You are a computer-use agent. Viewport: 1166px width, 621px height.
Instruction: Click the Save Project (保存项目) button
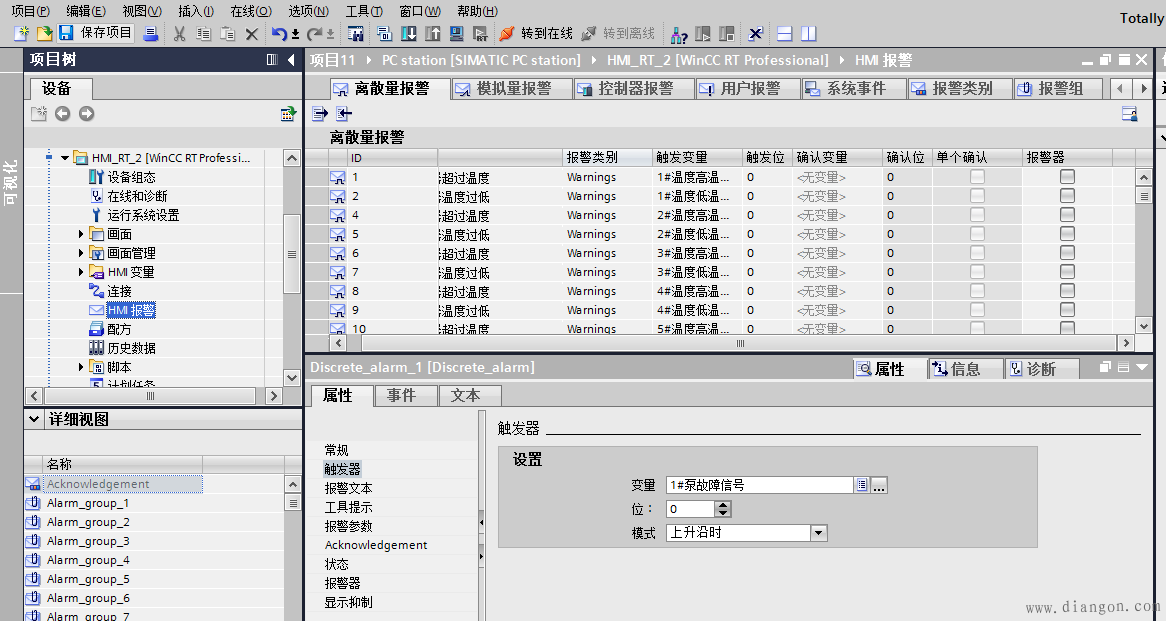pyautogui.click(x=96, y=33)
